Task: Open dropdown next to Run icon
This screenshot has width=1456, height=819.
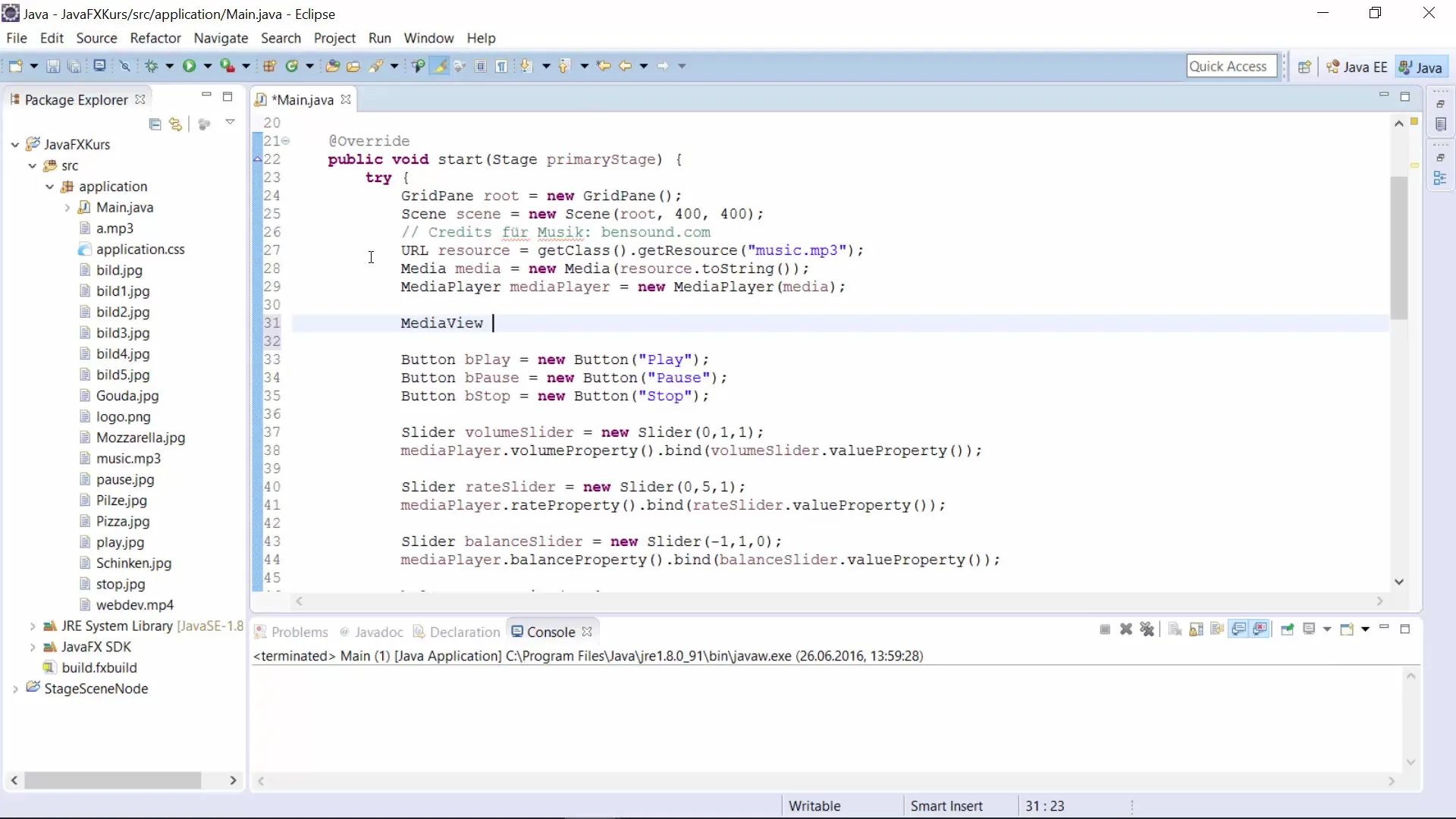Action: [207, 66]
